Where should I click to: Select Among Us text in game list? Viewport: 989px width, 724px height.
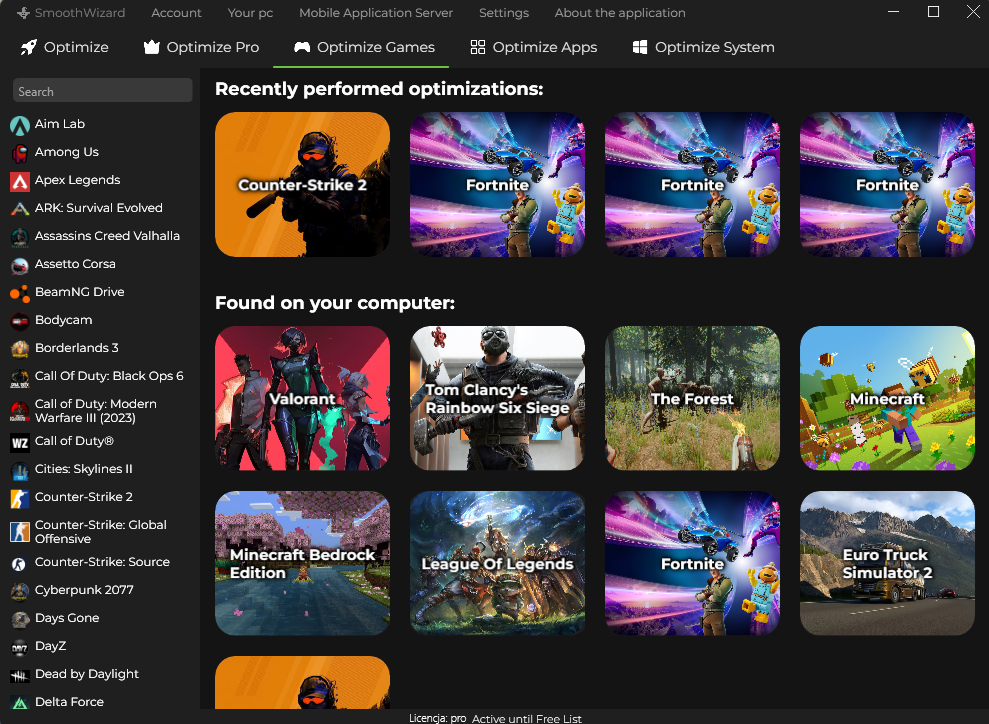[x=67, y=152]
